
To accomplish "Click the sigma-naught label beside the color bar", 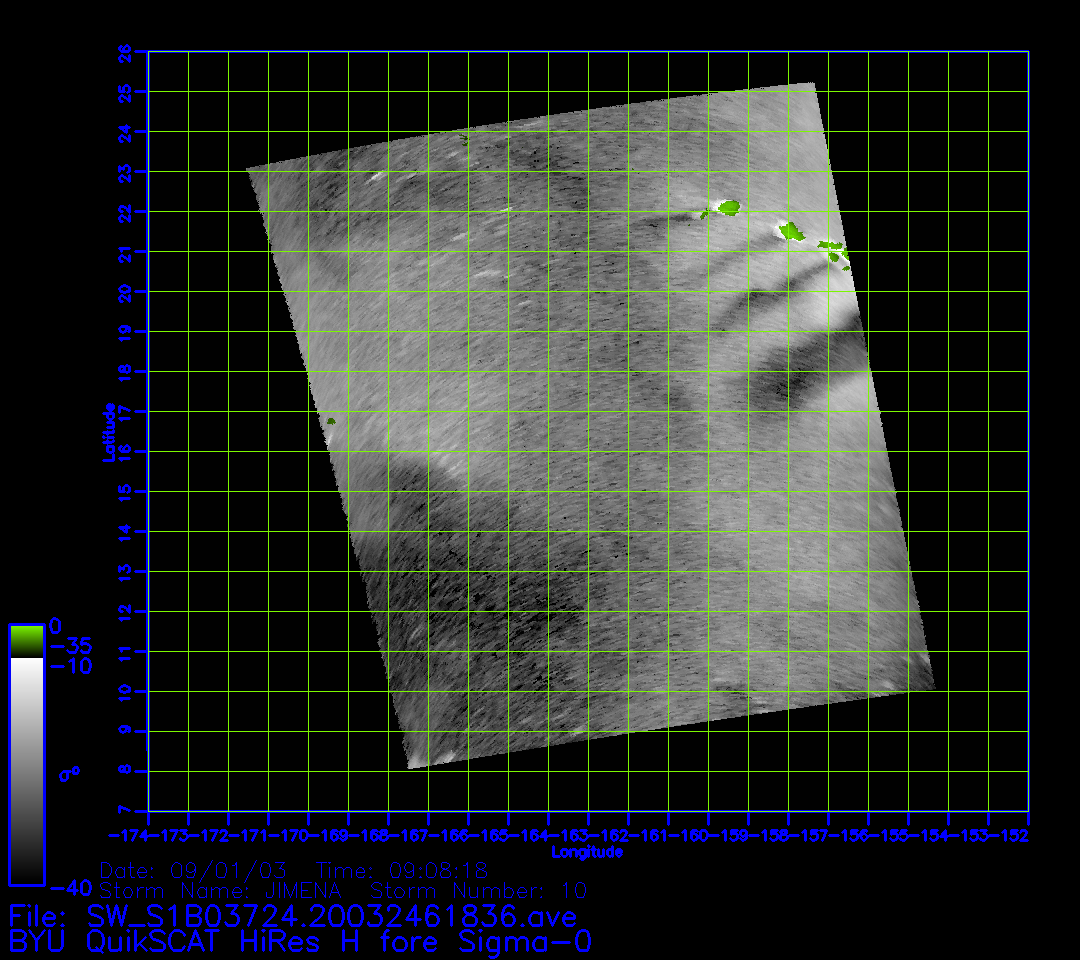I will pyautogui.click(x=69, y=773).
